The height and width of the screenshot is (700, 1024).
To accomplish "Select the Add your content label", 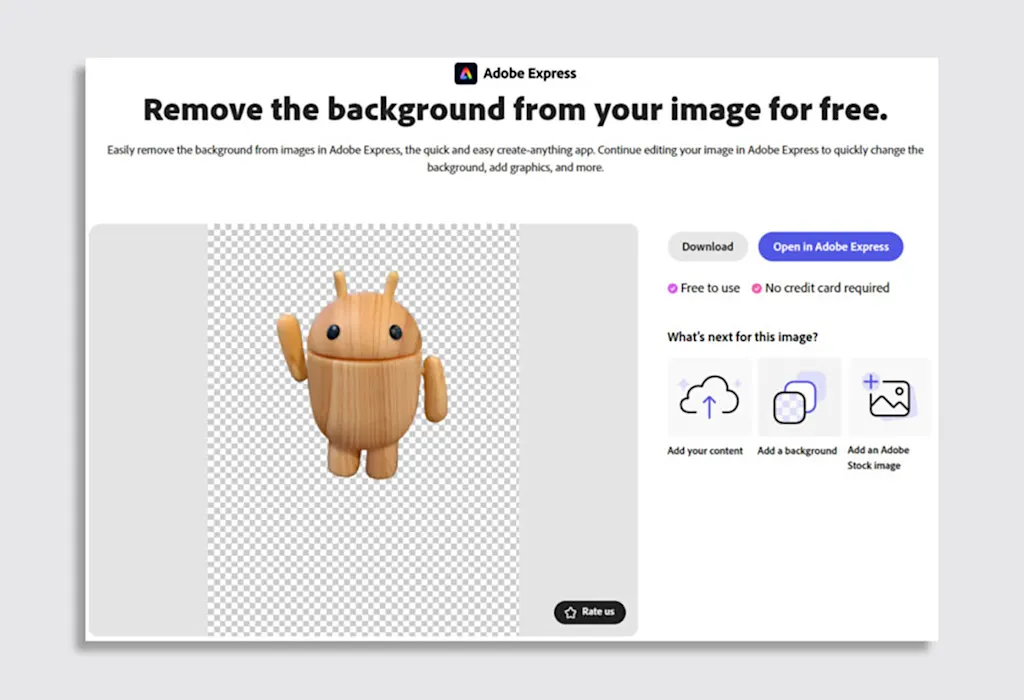I will pos(705,451).
